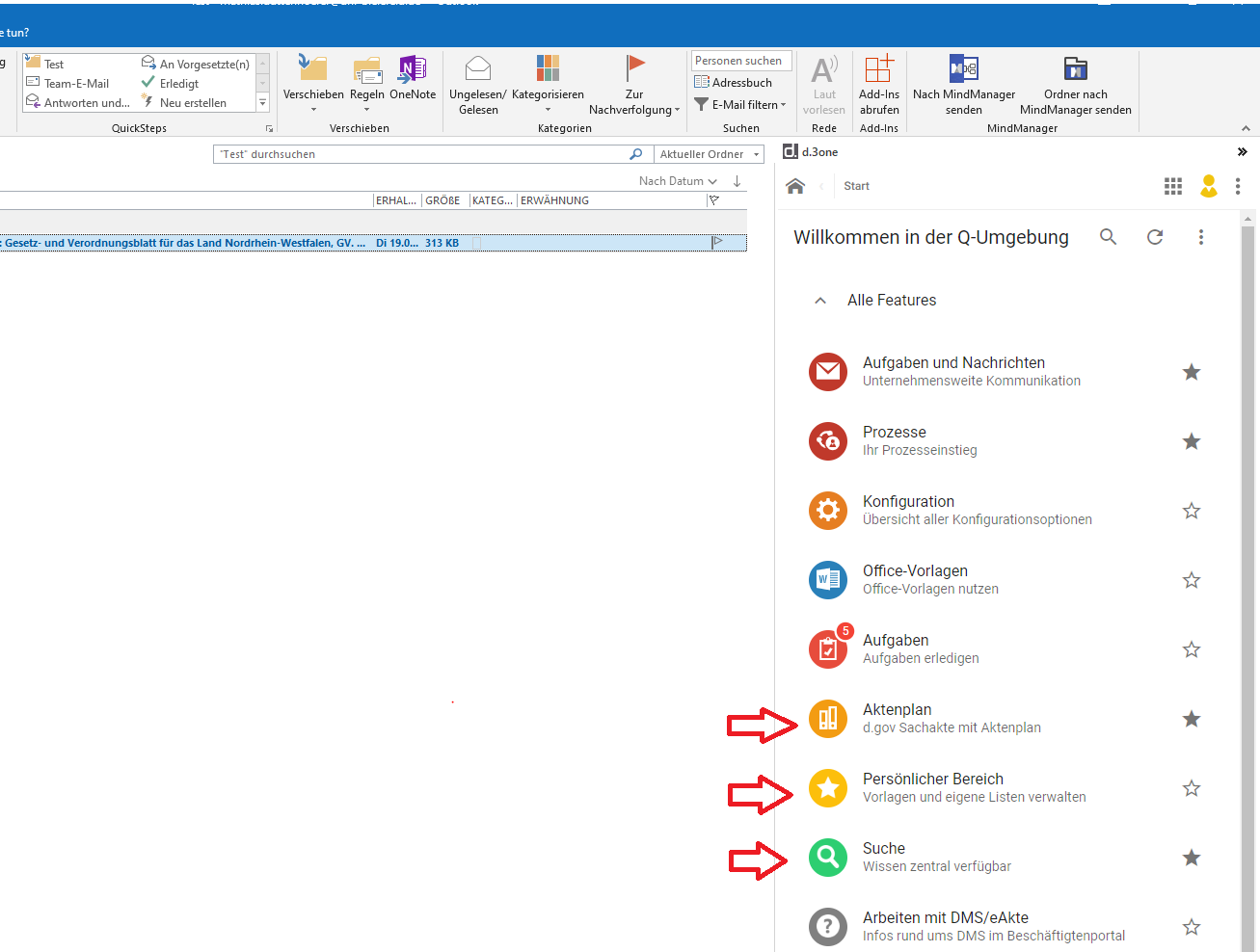
Task: Open the green Suche icon
Action: click(828, 858)
